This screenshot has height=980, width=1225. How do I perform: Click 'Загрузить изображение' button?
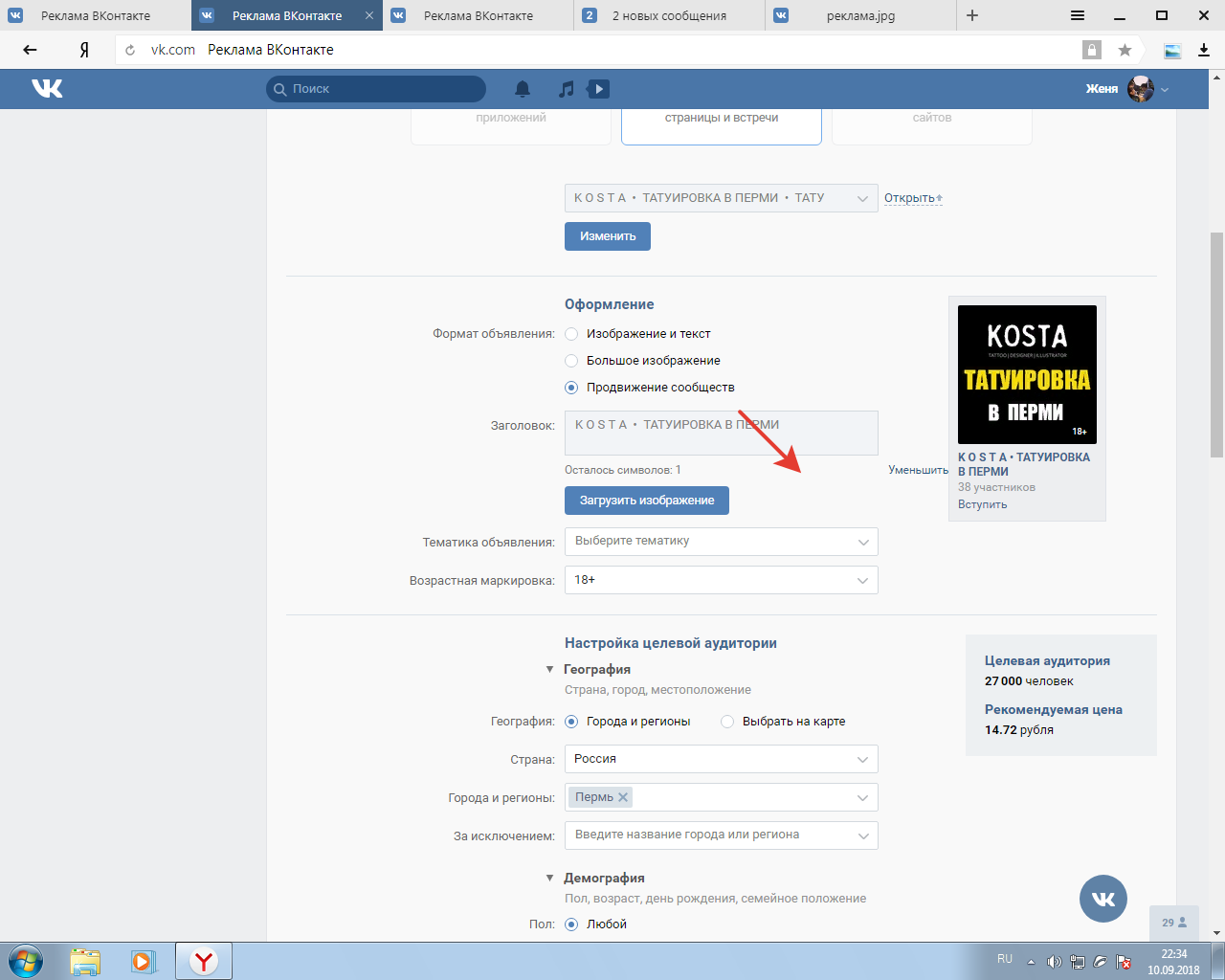tap(647, 501)
